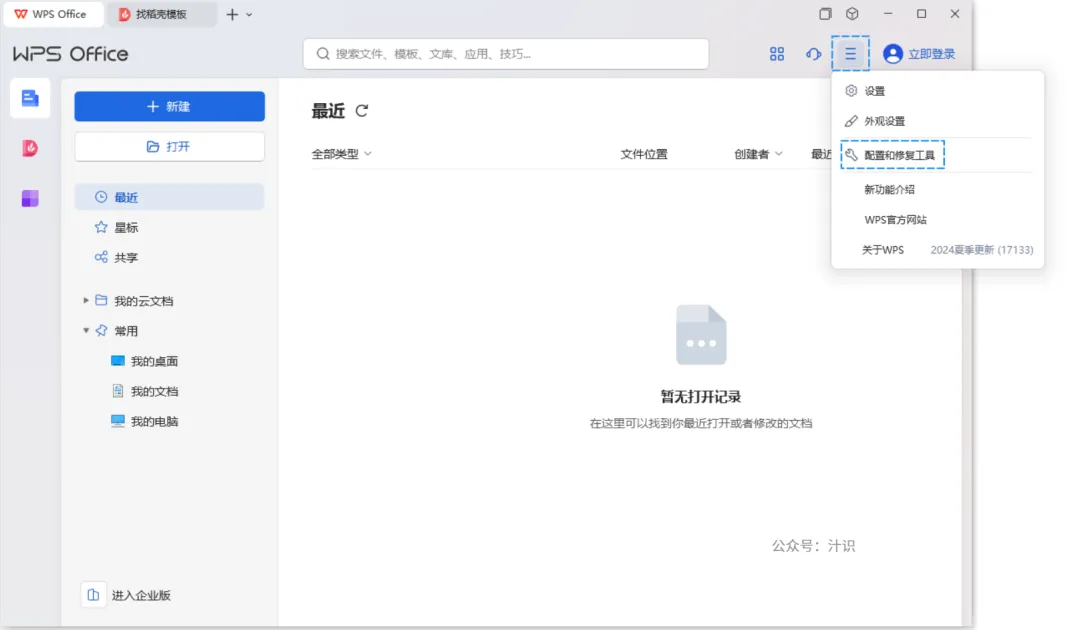
Task: Open the purple apps sidebar icon
Action: (x=30, y=198)
